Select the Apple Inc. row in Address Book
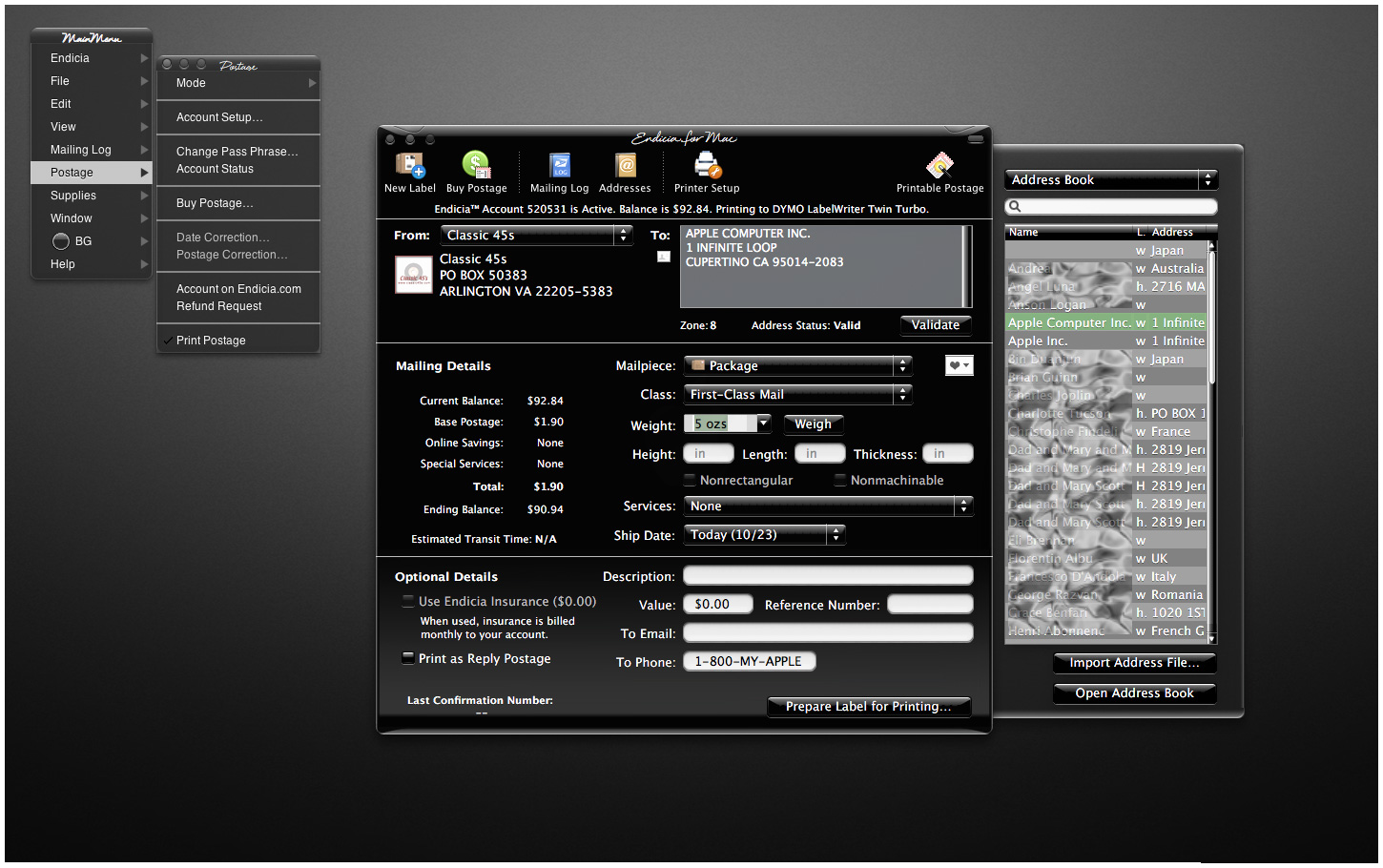 (x=1106, y=341)
